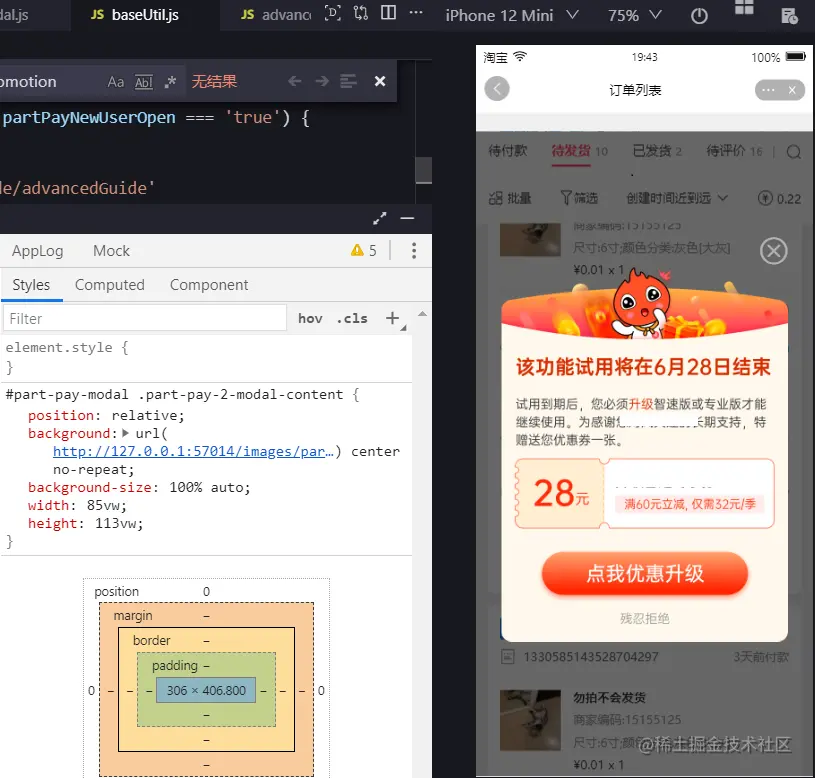Toggle split editor layout icon
Image resolution: width=815 pixels, height=778 pixels.
pyautogui.click(x=388, y=13)
